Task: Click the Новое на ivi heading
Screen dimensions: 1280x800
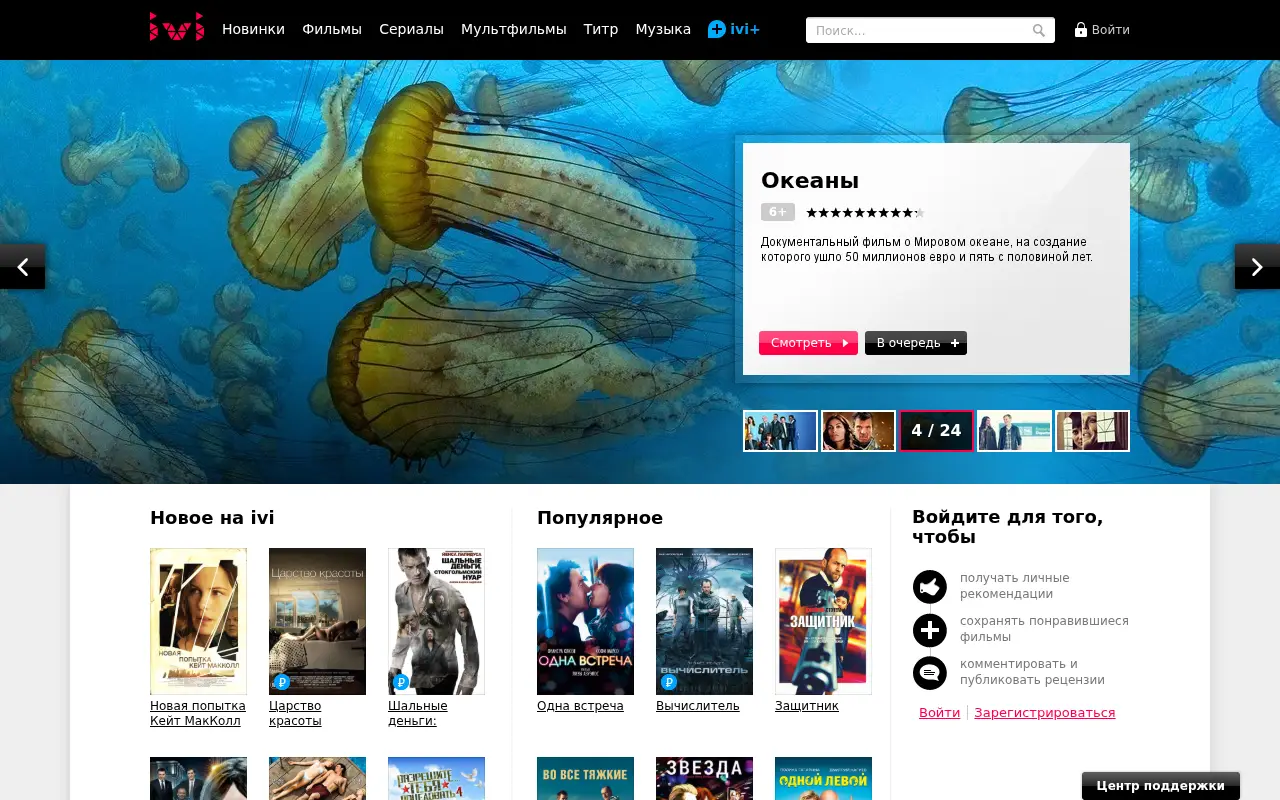Action: [212, 518]
